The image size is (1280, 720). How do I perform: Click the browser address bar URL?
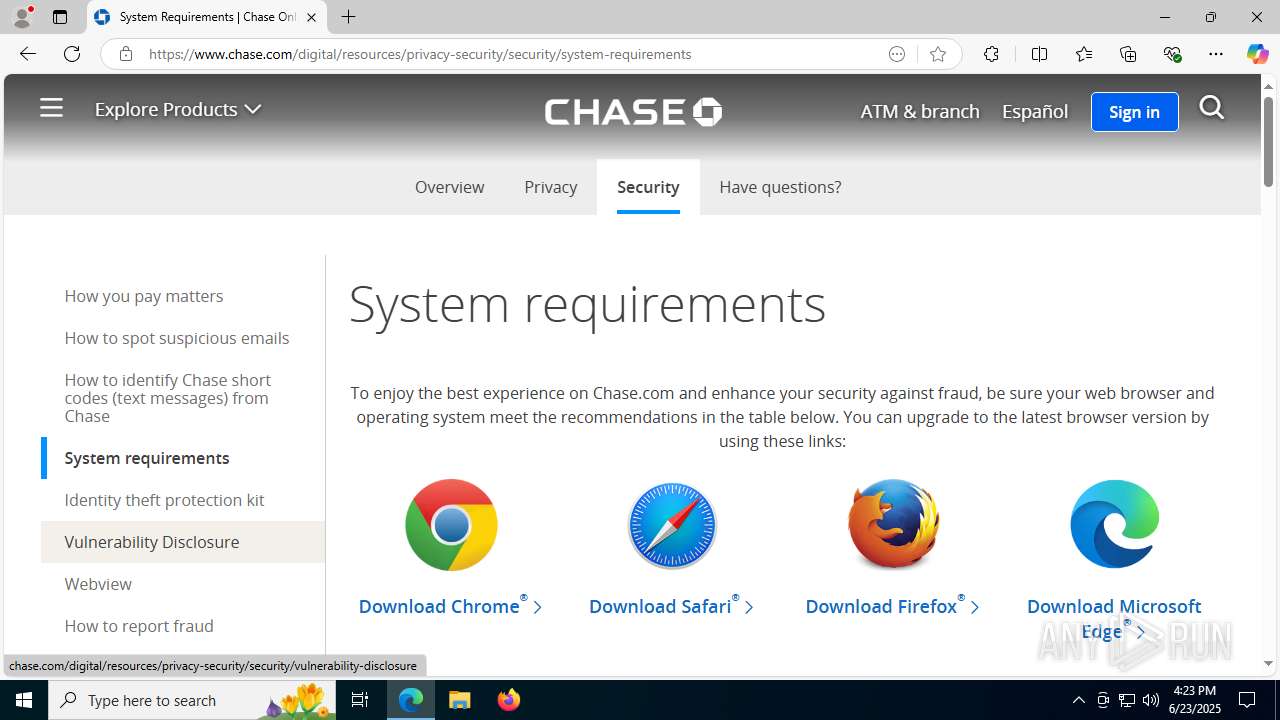click(x=420, y=54)
